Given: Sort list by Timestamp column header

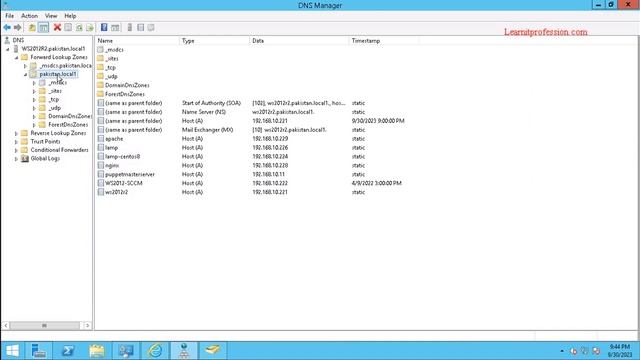Looking at the screenshot, I should coord(384,41).
